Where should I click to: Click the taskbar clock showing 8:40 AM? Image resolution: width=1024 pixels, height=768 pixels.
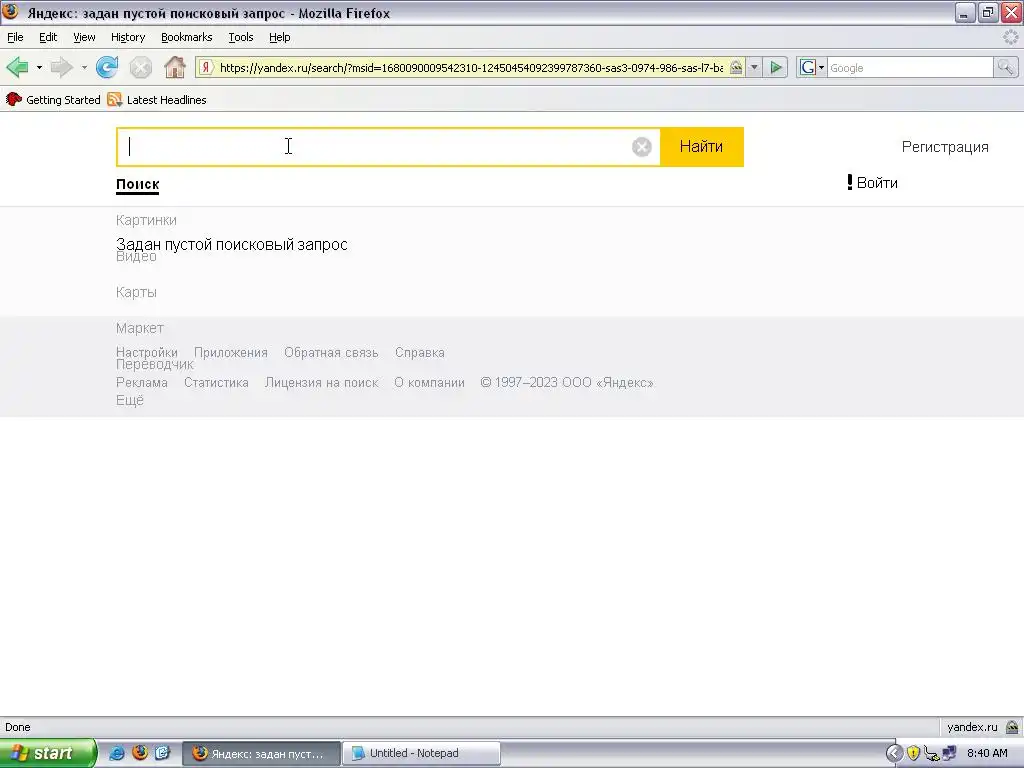click(987, 753)
